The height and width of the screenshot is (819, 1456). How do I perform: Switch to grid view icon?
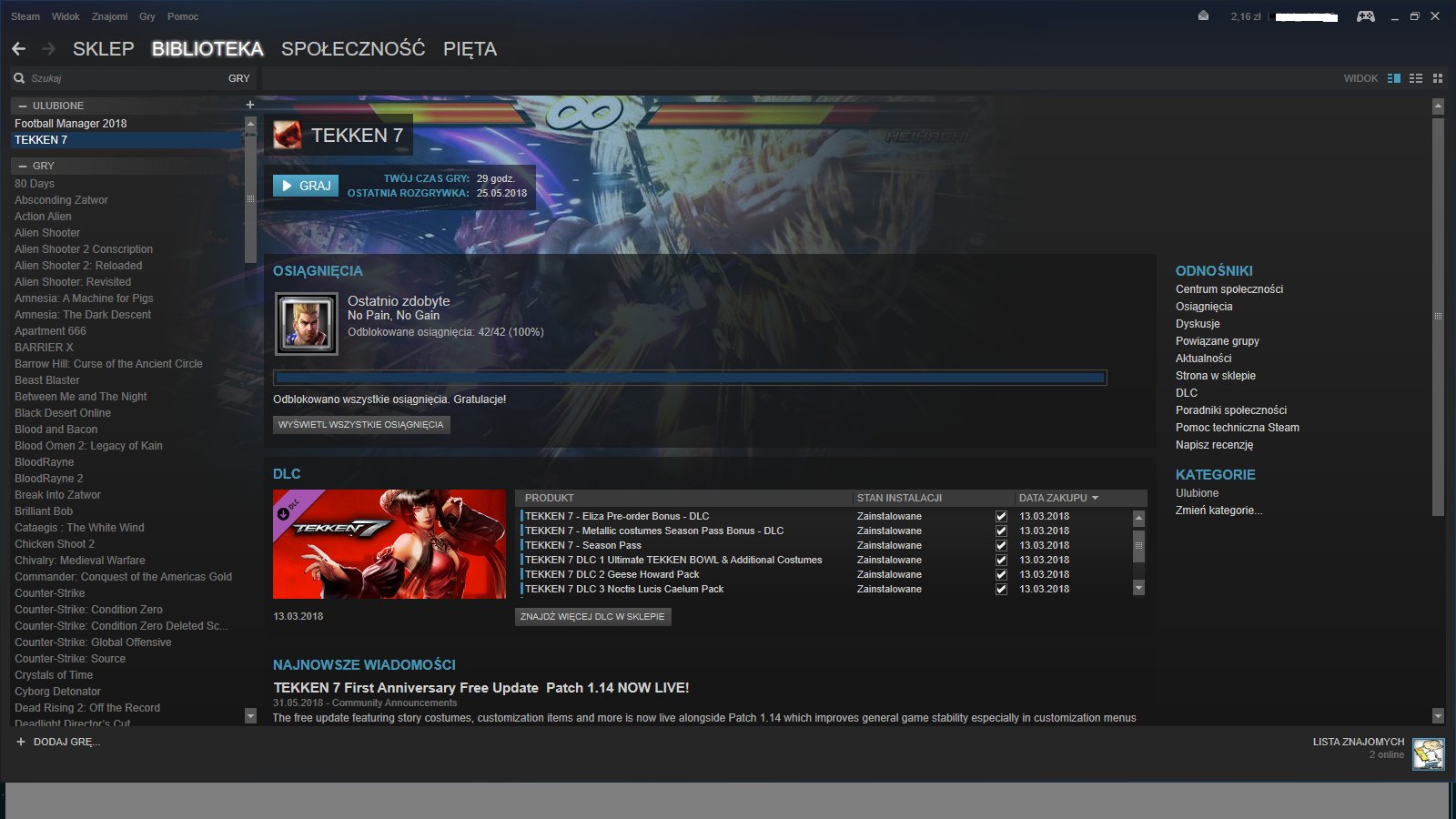[1438, 78]
